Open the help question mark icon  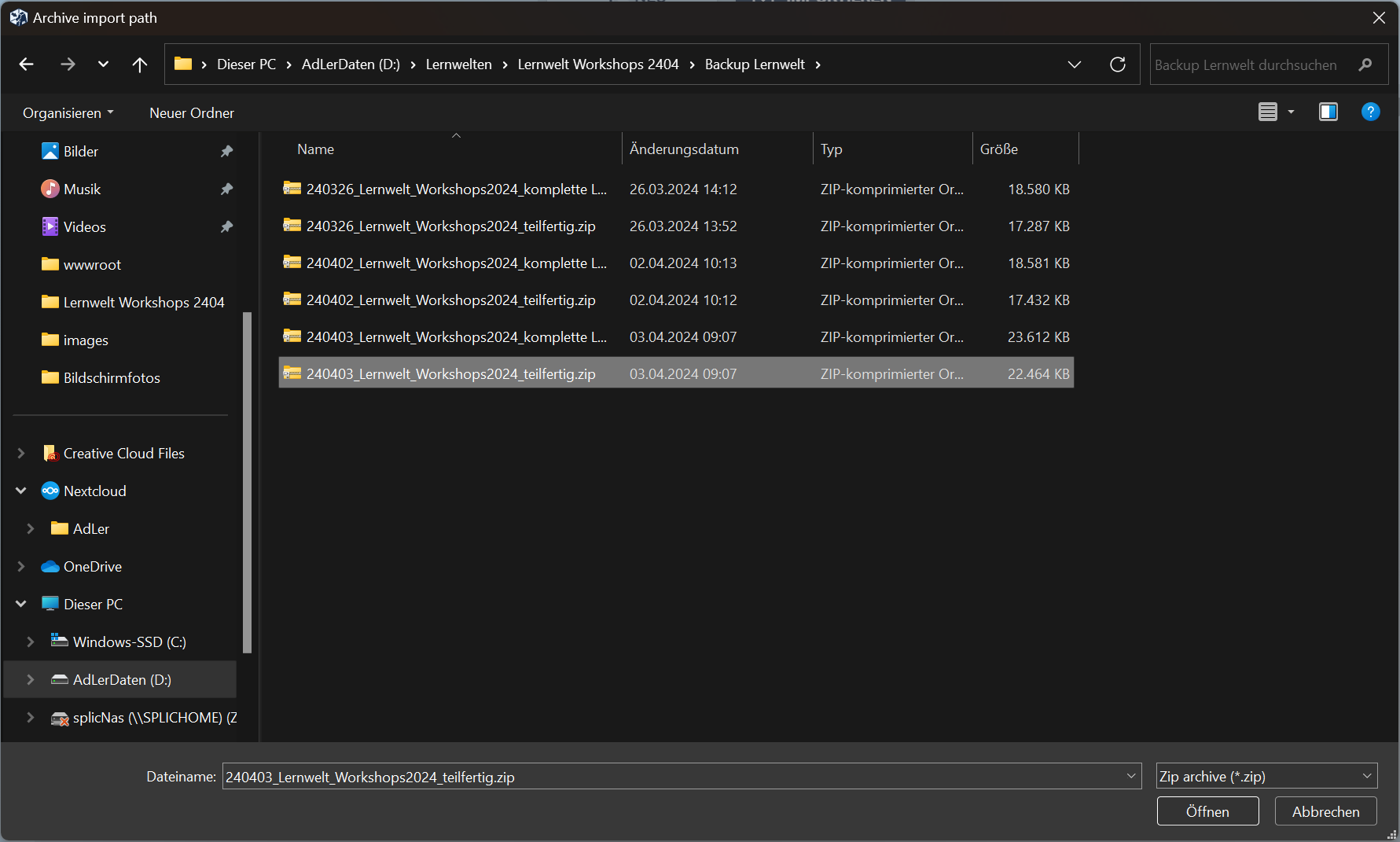tap(1370, 112)
